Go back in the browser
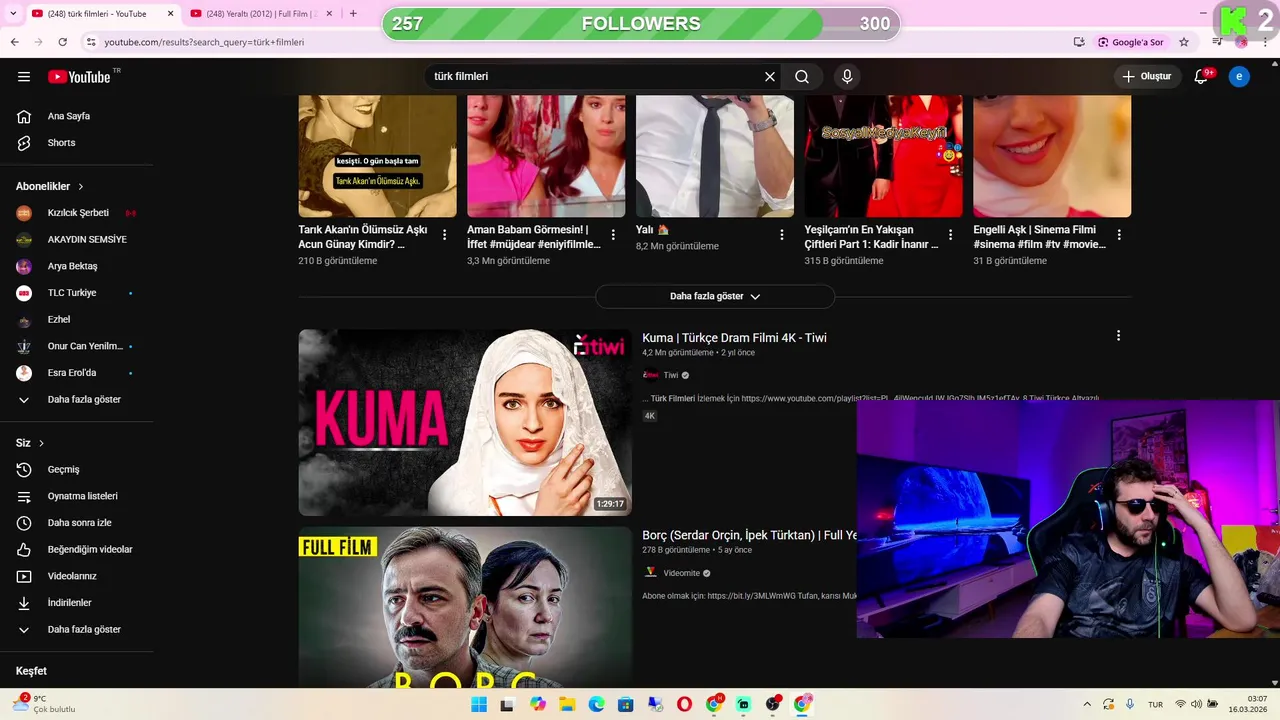This screenshot has width=1280, height=720. pyautogui.click(x=14, y=42)
